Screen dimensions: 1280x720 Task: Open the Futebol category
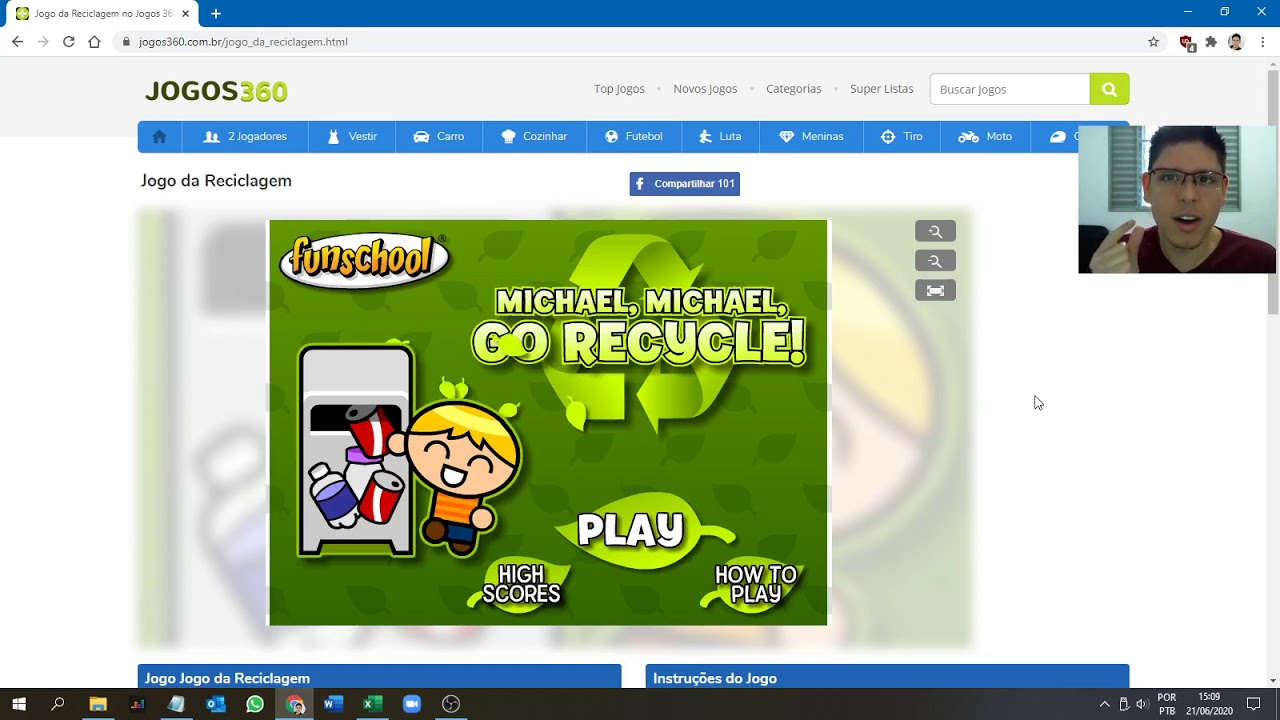(634, 137)
